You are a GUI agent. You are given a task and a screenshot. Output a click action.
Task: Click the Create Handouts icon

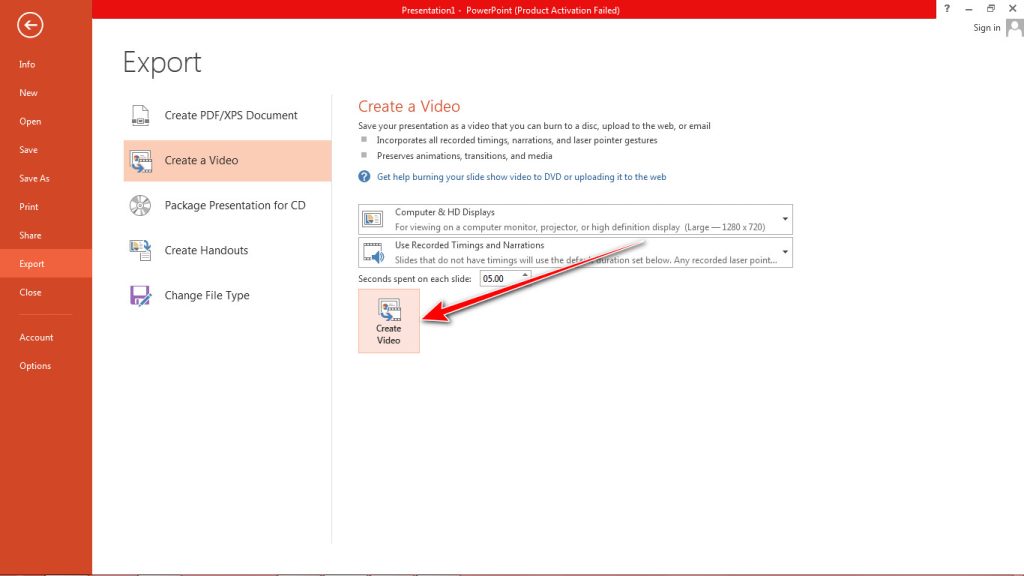[140, 250]
